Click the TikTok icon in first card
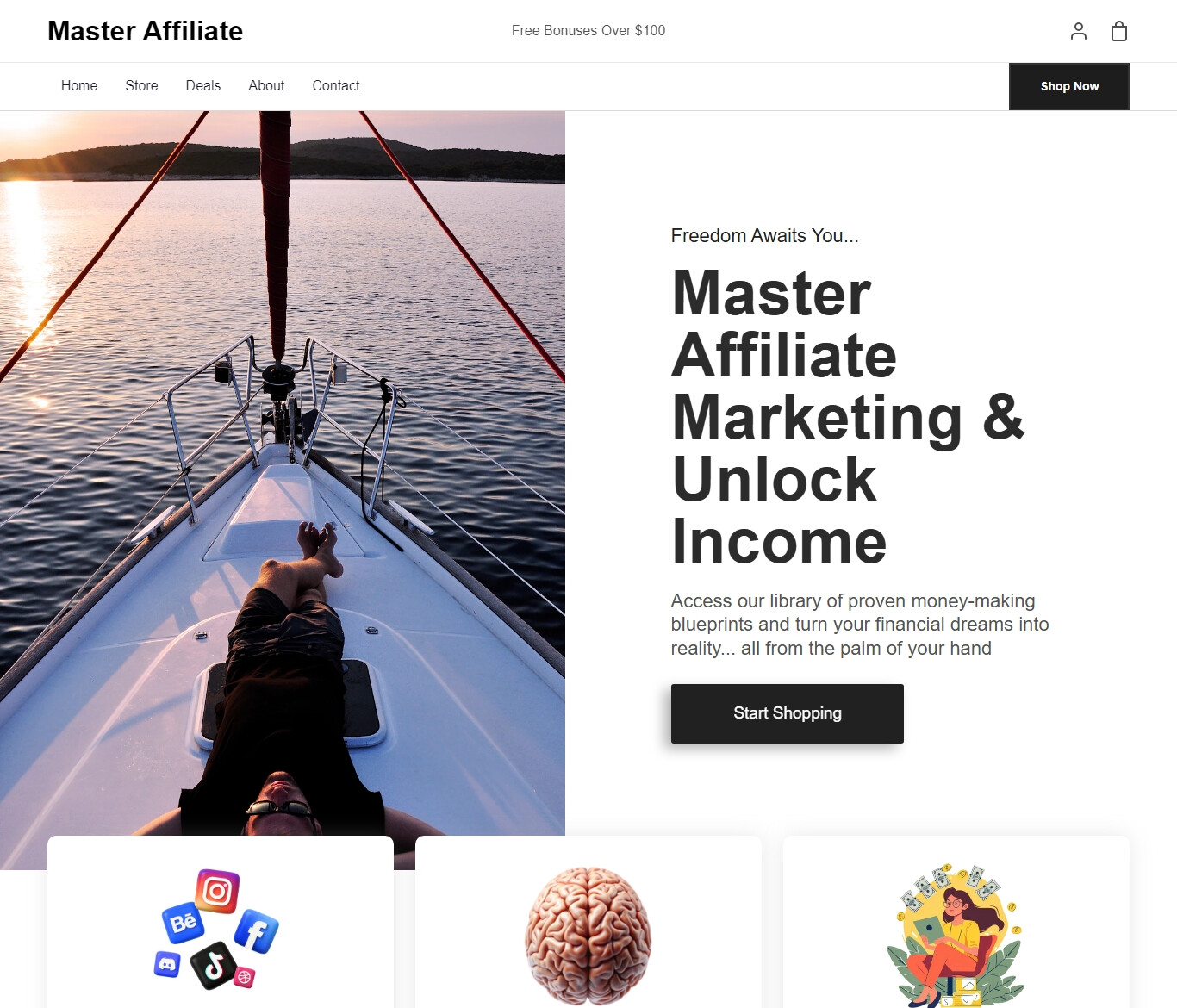Screen dimensions: 1177x1008 click(213, 965)
